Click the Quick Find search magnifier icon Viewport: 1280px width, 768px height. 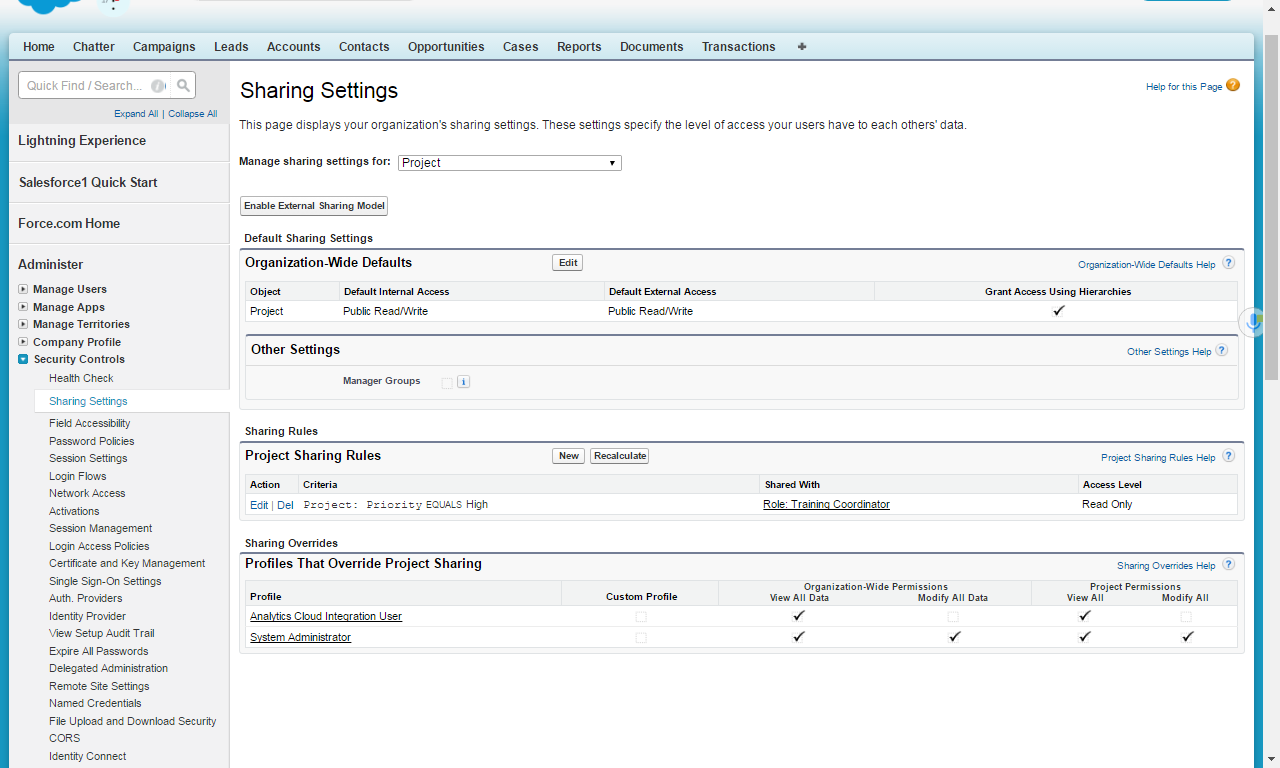click(x=183, y=86)
